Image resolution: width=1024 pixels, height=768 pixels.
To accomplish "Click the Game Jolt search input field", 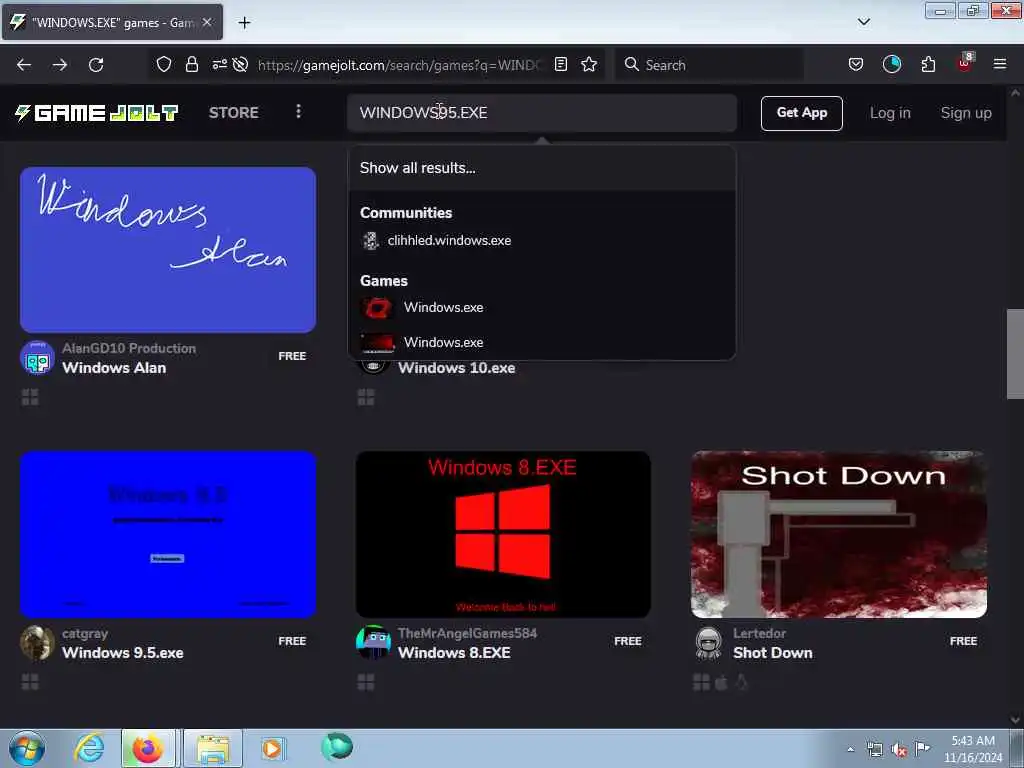I will [x=542, y=113].
